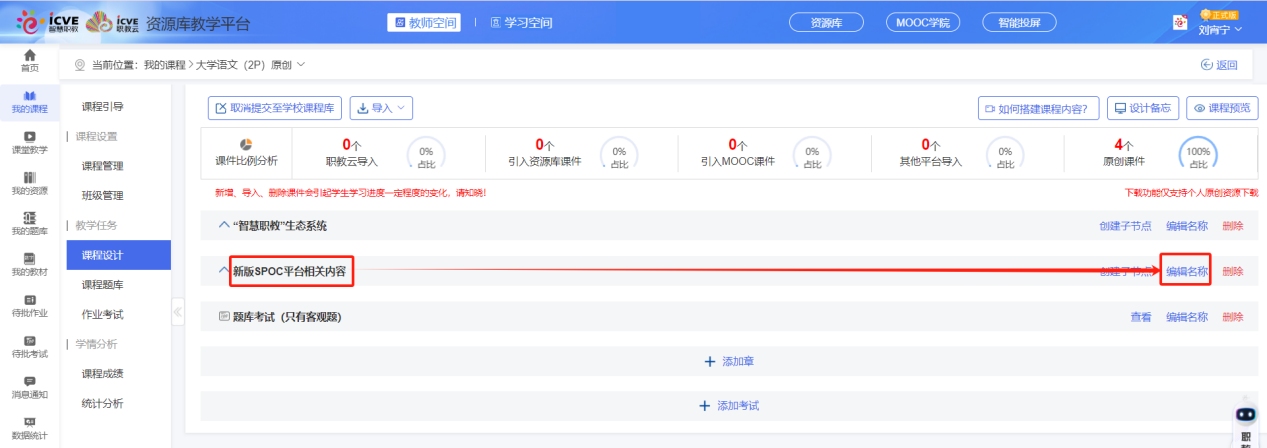
Task: Click the 首页 home icon in sidebar
Action: coord(30,55)
